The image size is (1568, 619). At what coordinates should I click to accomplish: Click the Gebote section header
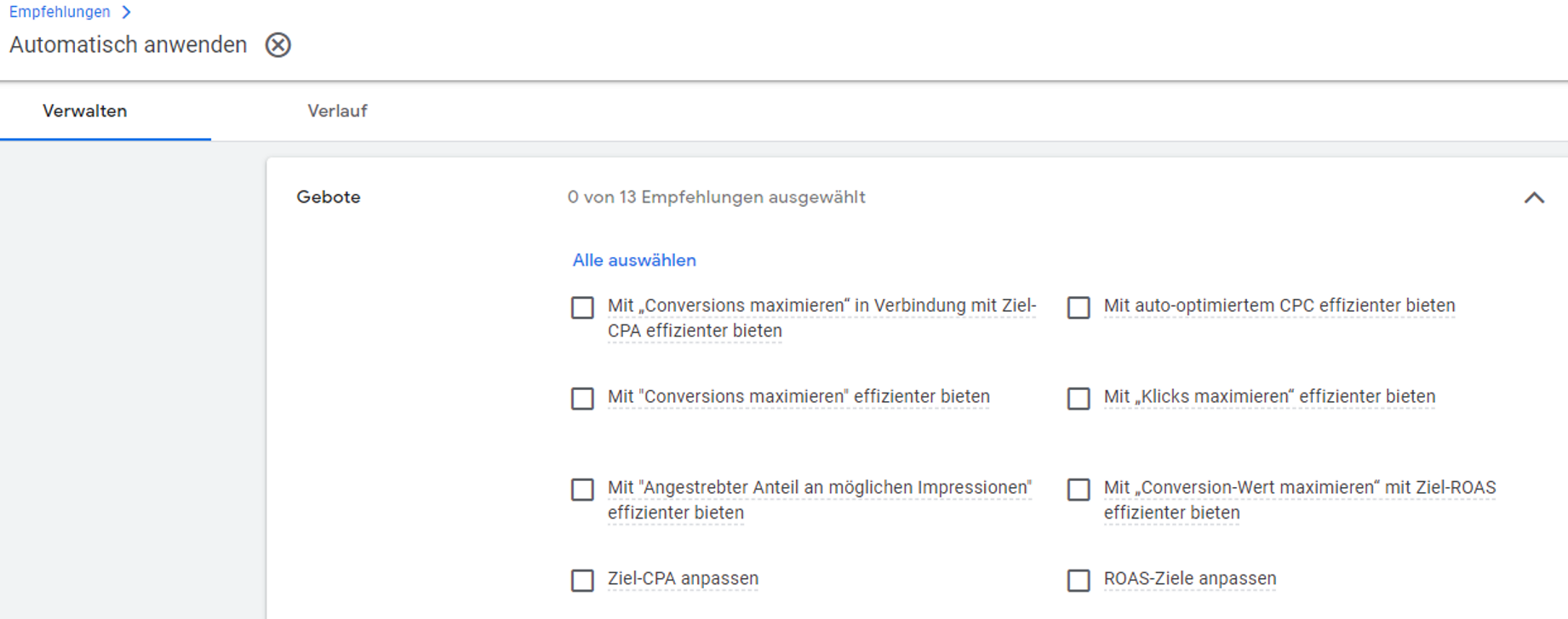coord(328,197)
